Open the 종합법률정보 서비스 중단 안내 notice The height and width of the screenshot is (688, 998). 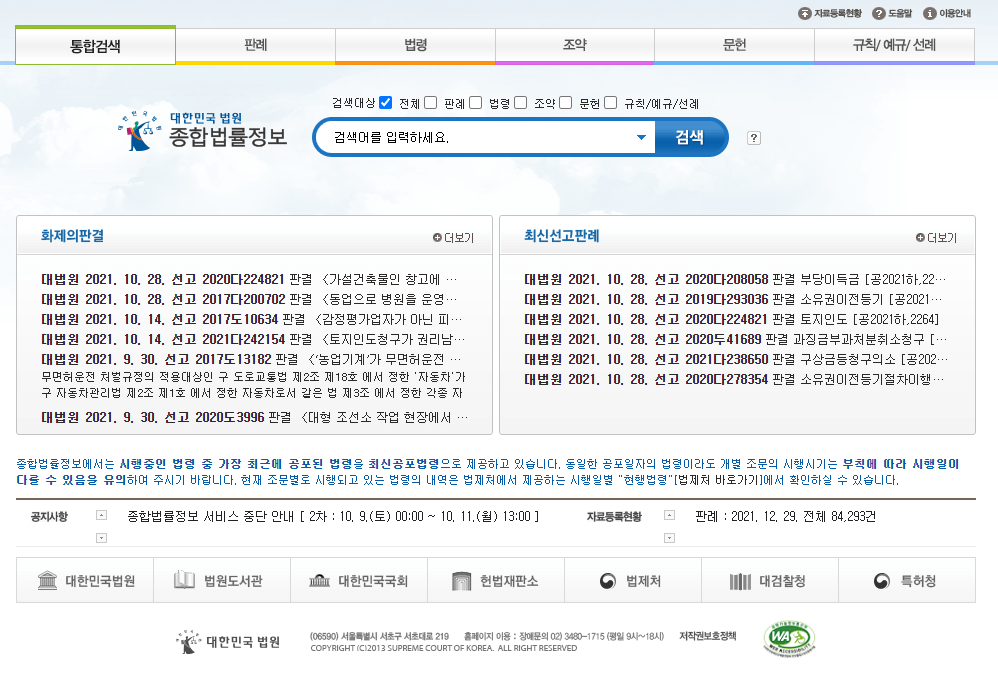(x=334, y=517)
